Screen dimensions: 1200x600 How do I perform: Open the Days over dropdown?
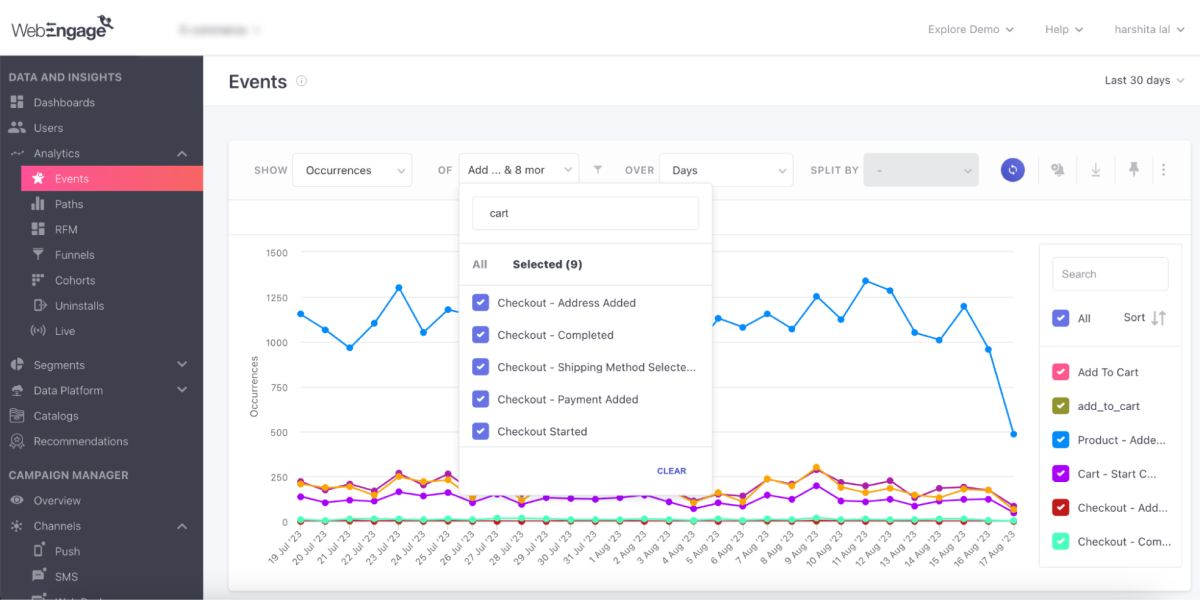[x=726, y=170]
